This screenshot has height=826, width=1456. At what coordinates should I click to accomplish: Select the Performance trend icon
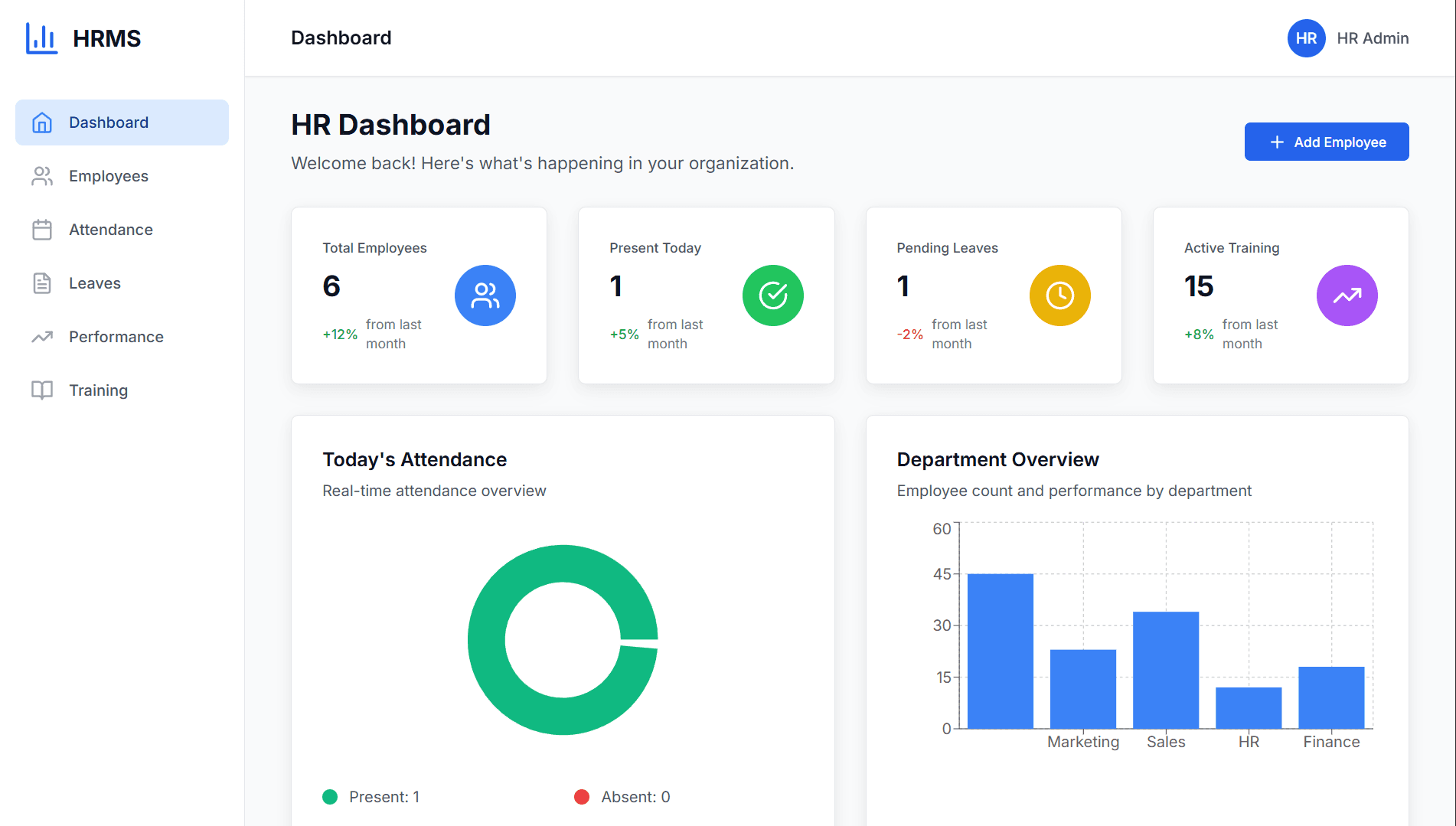[x=42, y=336]
